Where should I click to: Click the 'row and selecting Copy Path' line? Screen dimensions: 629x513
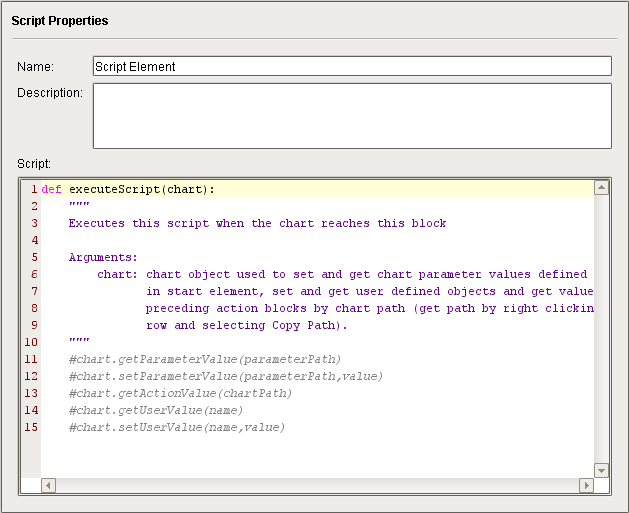click(260, 325)
